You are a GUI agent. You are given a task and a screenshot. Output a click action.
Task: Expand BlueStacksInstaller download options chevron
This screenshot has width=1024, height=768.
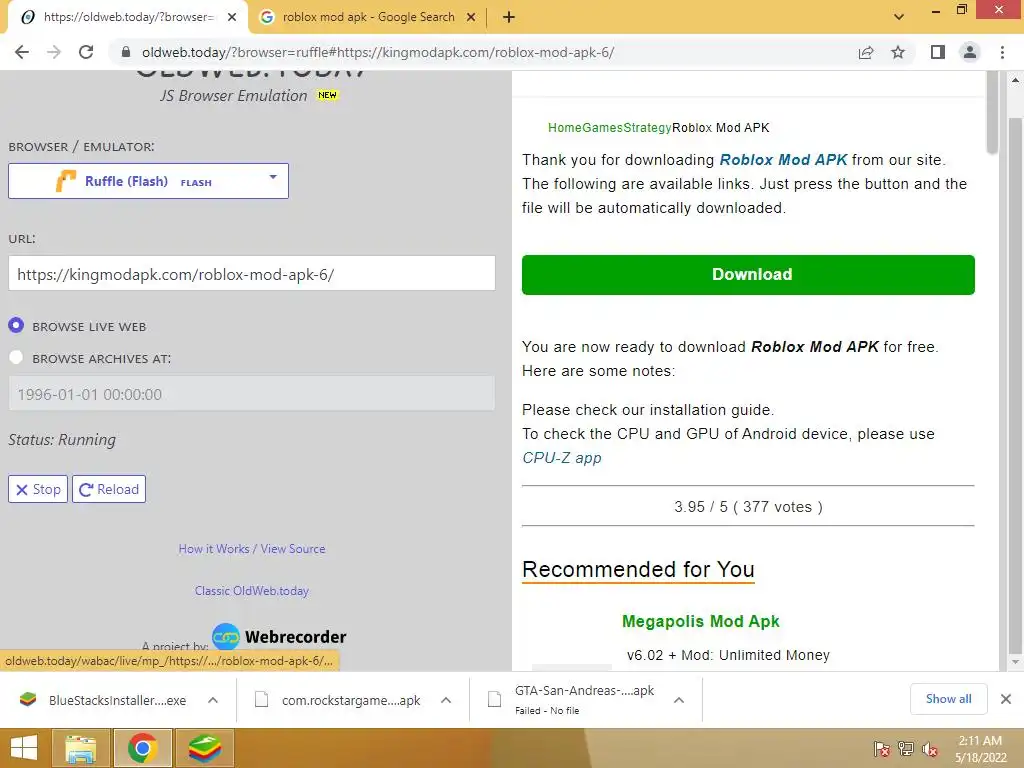coord(213,700)
